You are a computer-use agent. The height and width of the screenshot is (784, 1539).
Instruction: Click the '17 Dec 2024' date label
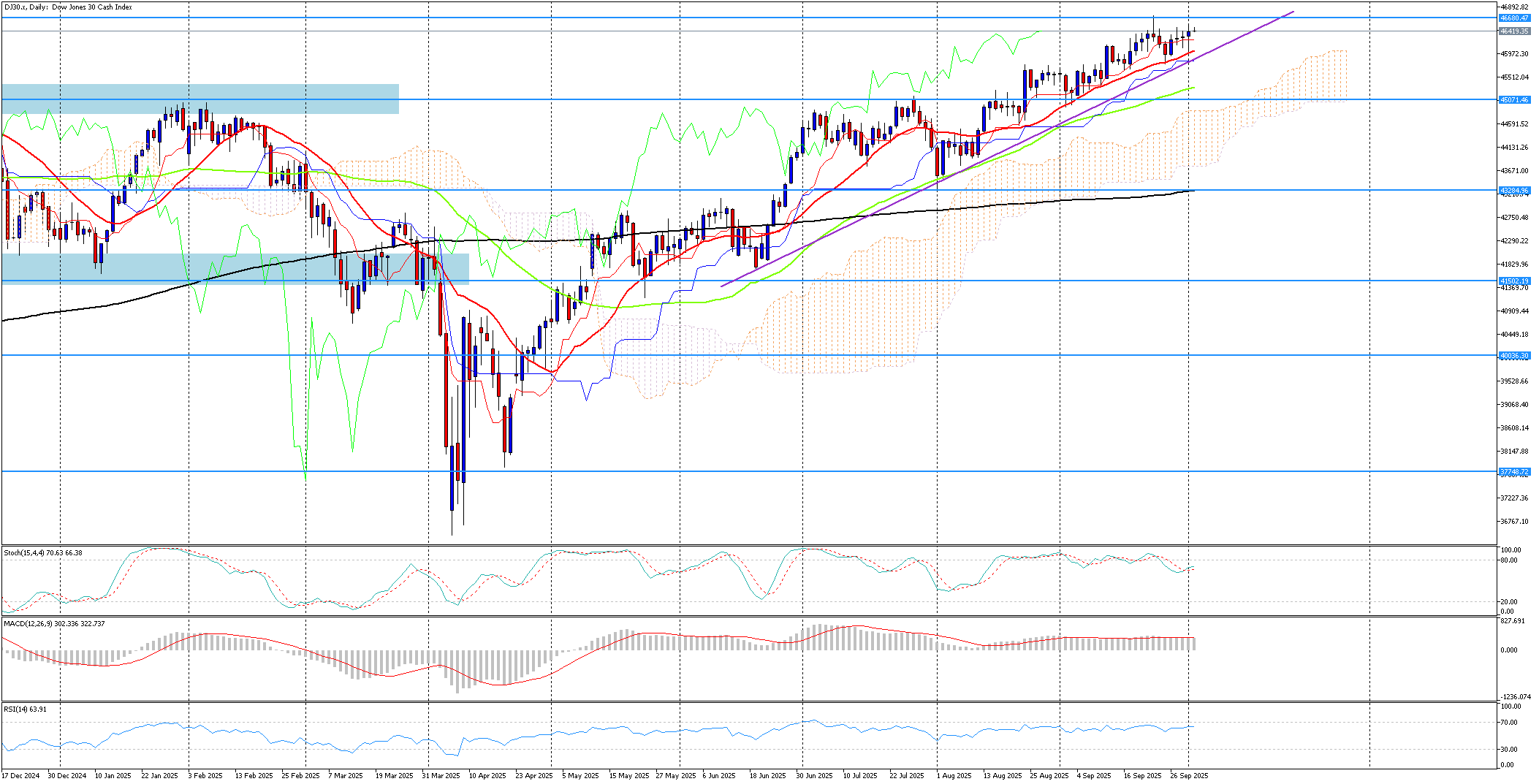[20, 776]
